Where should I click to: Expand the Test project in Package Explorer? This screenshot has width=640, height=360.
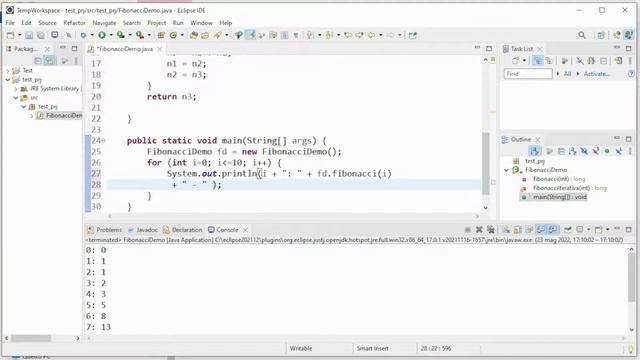coord(7,71)
